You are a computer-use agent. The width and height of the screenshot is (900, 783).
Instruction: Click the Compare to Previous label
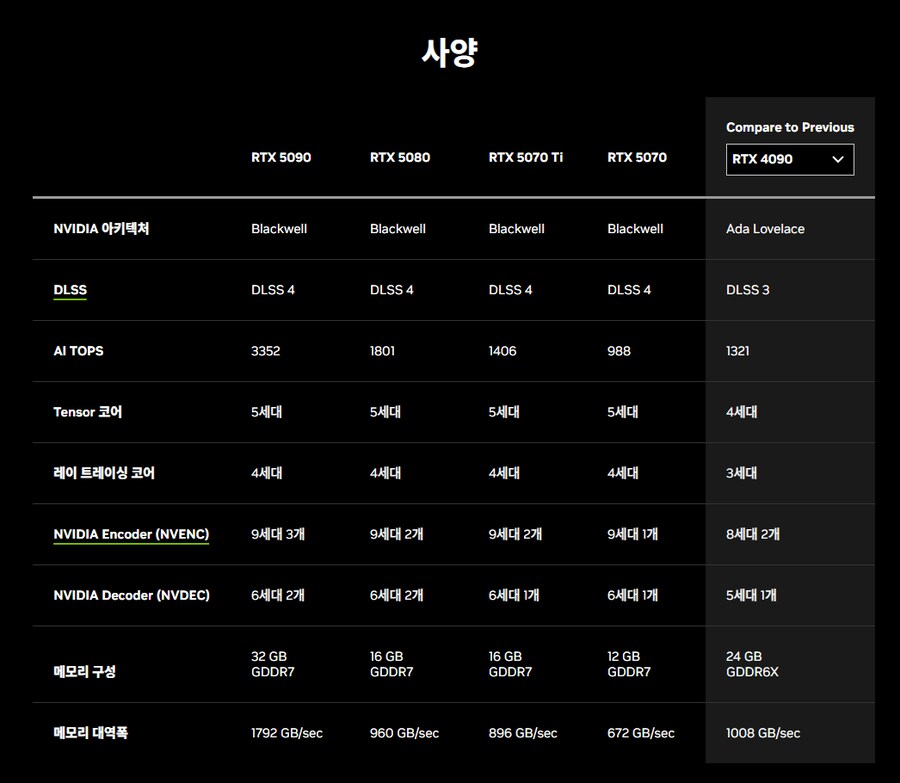click(790, 127)
